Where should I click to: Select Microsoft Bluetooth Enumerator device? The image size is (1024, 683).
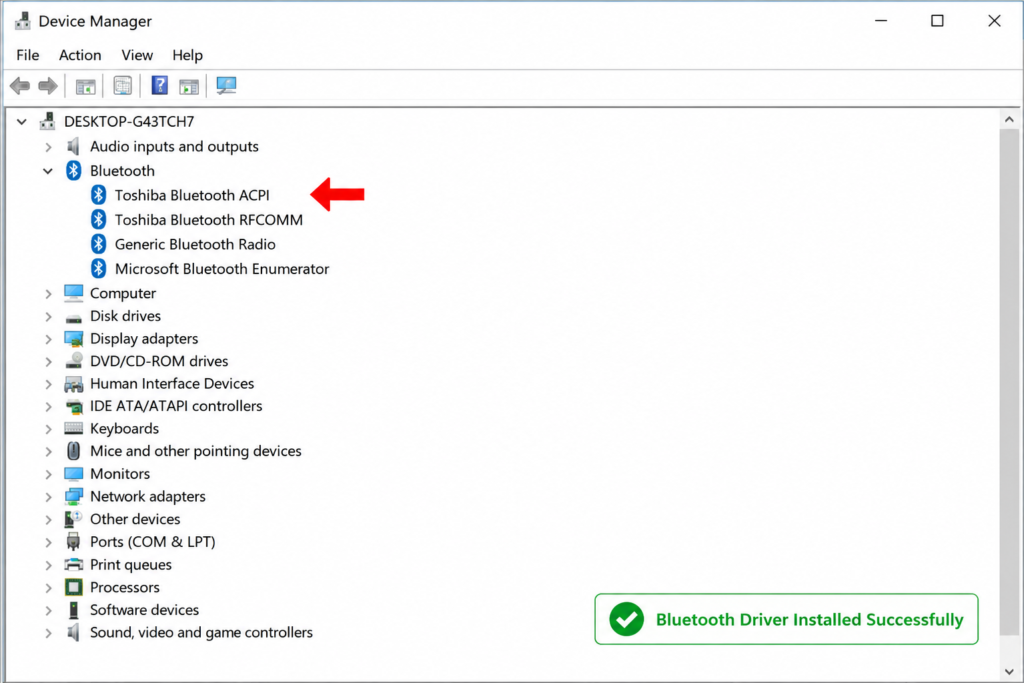click(x=222, y=269)
